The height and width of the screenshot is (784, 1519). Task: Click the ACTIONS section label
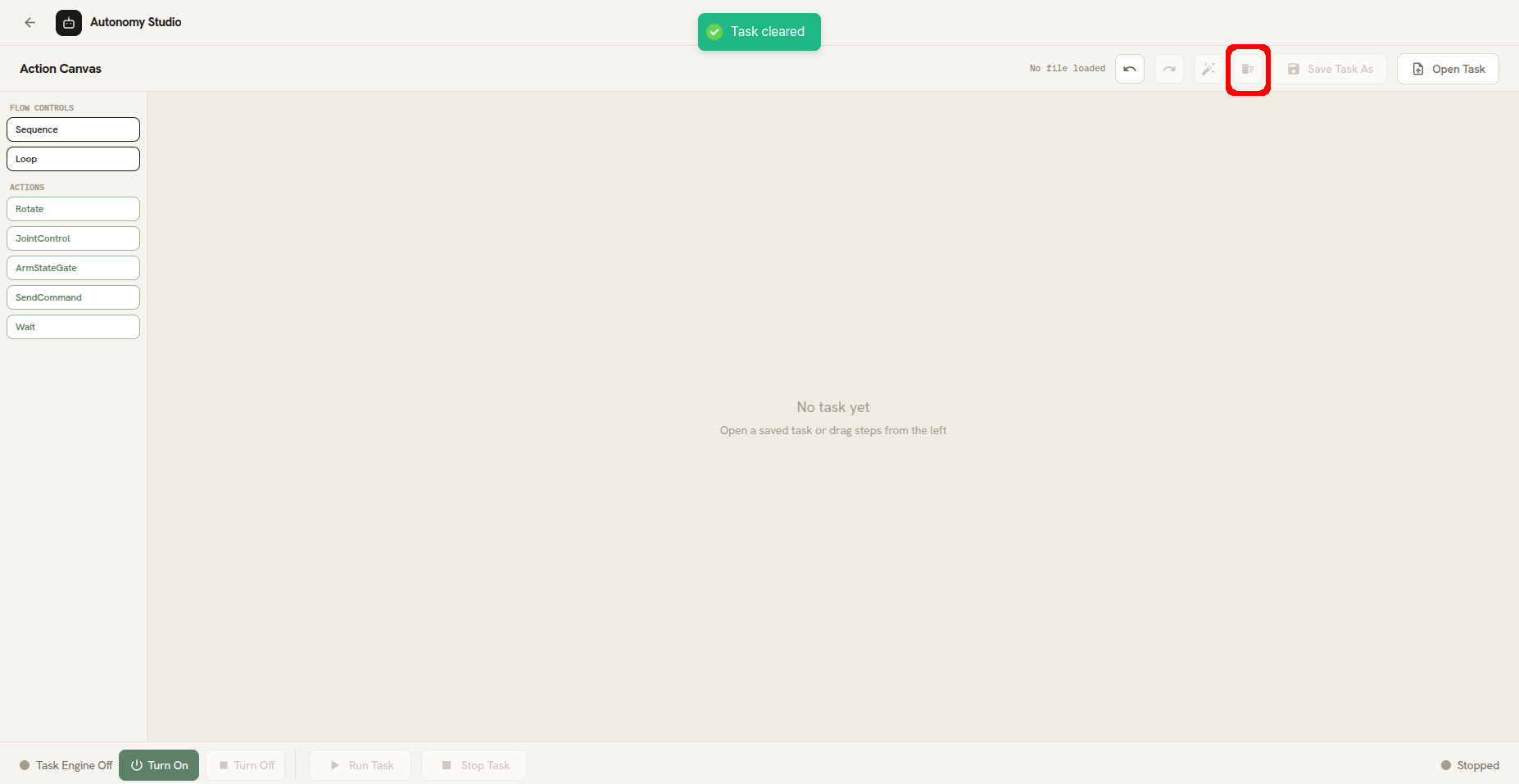click(x=27, y=188)
